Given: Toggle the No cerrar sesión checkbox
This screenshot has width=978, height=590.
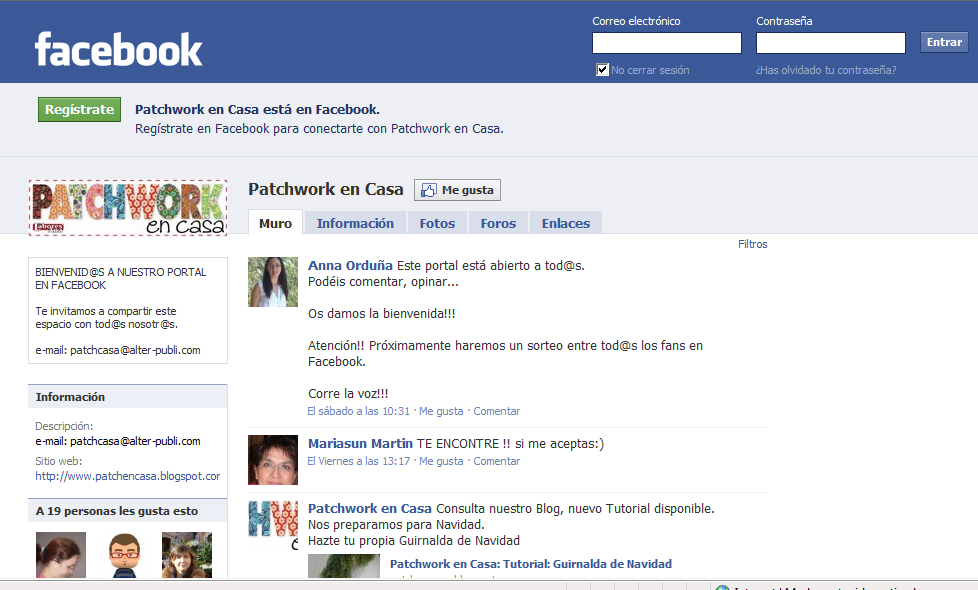Looking at the screenshot, I should [x=602, y=70].
